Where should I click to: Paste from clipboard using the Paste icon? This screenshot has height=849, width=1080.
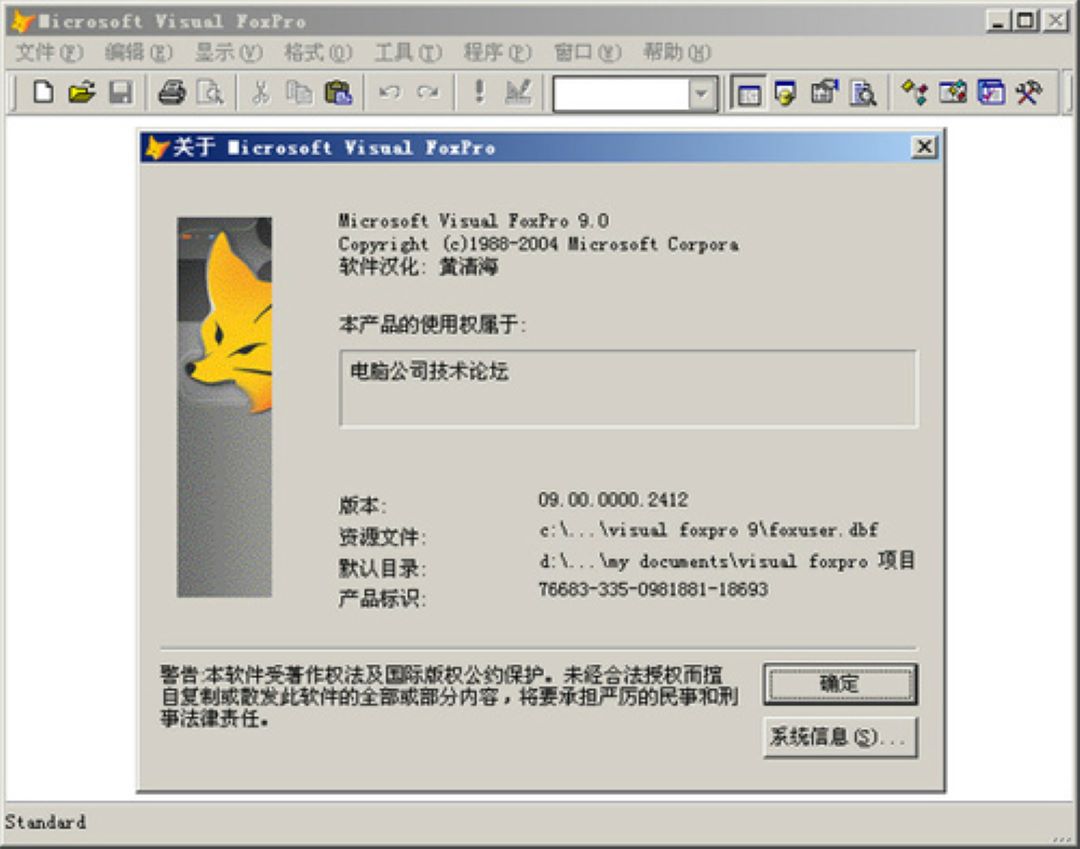point(340,93)
